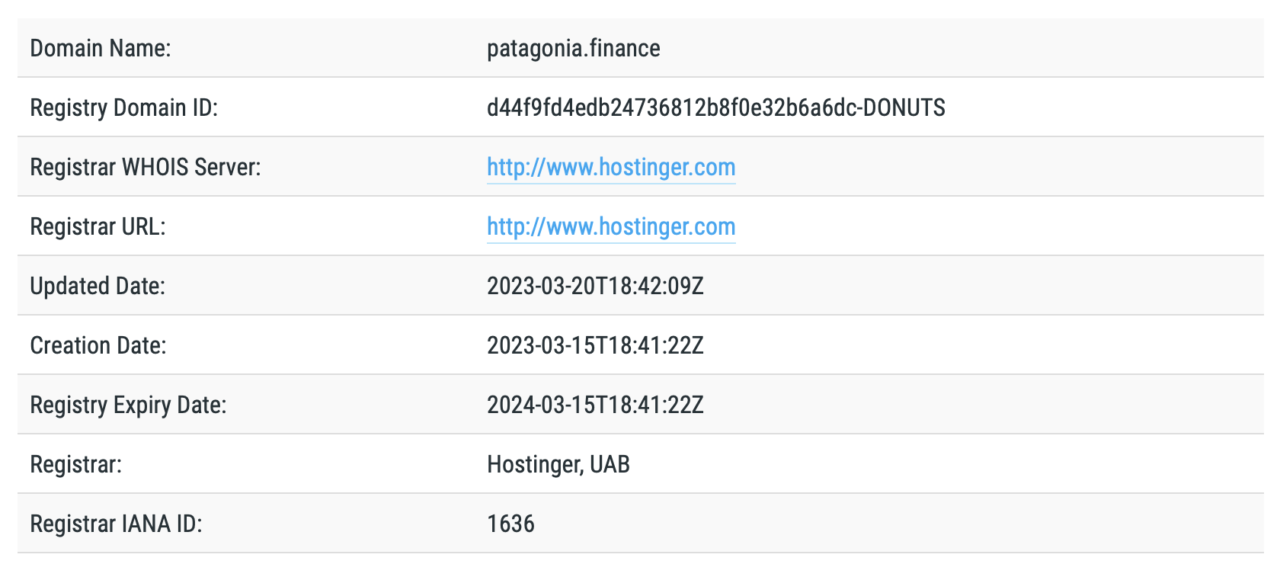Select the patagonia.finance domain name value
The width and height of the screenshot is (1280, 564).
coord(573,48)
